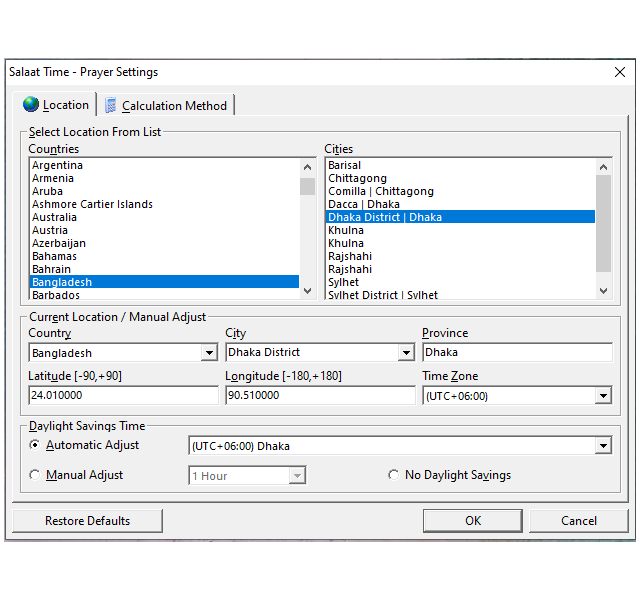Image resolution: width=640 pixels, height=600 pixels.
Task: Click the Restore Defaults button
Action: click(x=87, y=521)
